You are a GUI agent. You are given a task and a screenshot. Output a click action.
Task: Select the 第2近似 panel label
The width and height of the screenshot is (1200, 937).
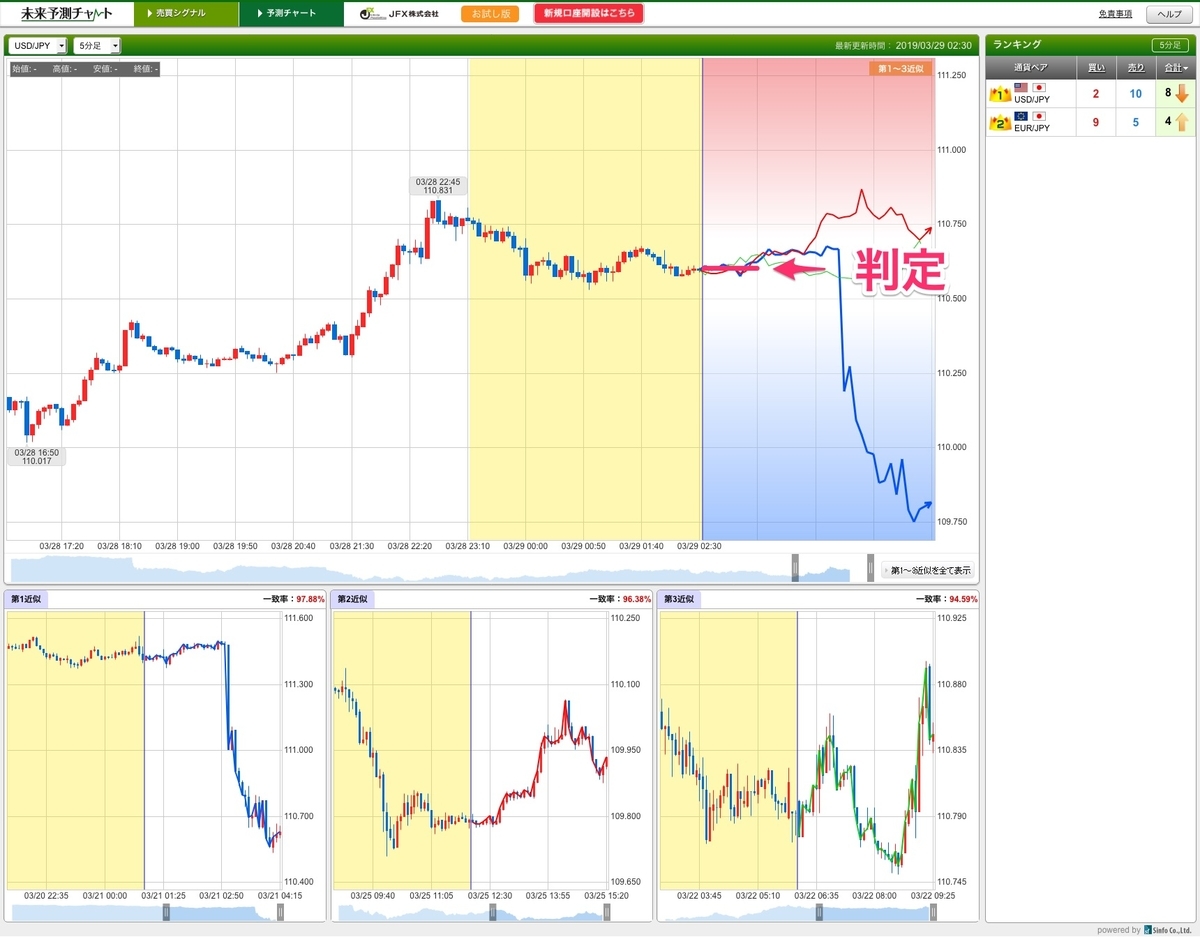[353, 599]
